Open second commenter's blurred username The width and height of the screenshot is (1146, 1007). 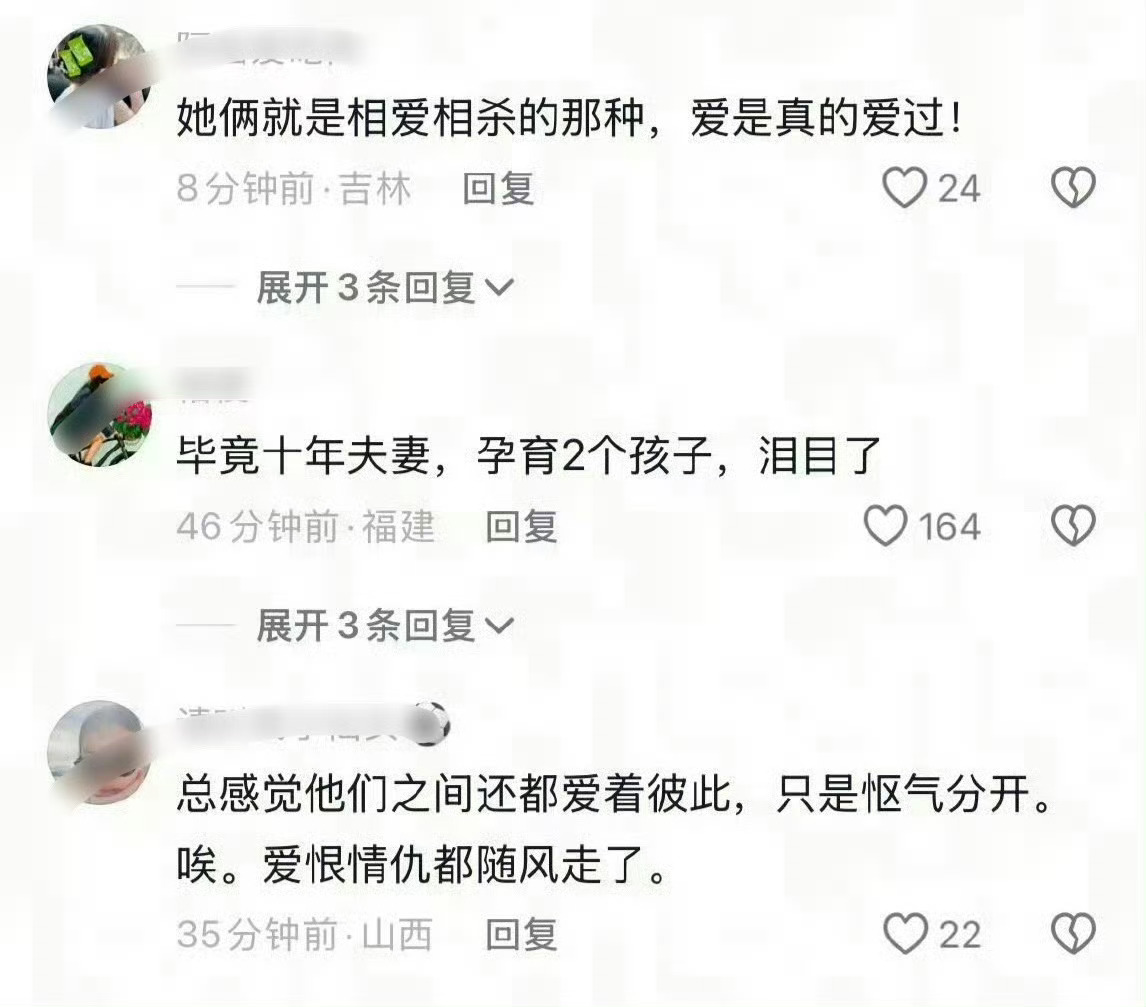click(x=213, y=385)
